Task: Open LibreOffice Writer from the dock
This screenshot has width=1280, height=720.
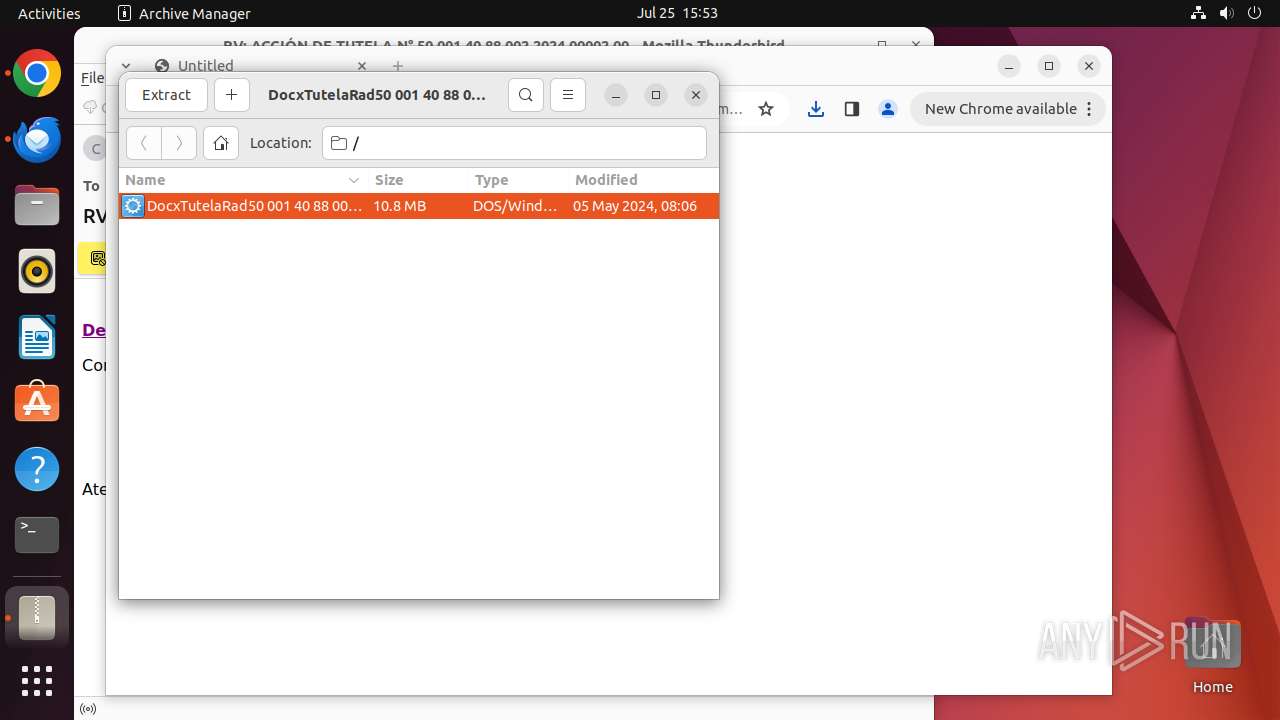Action: point(37,338)
